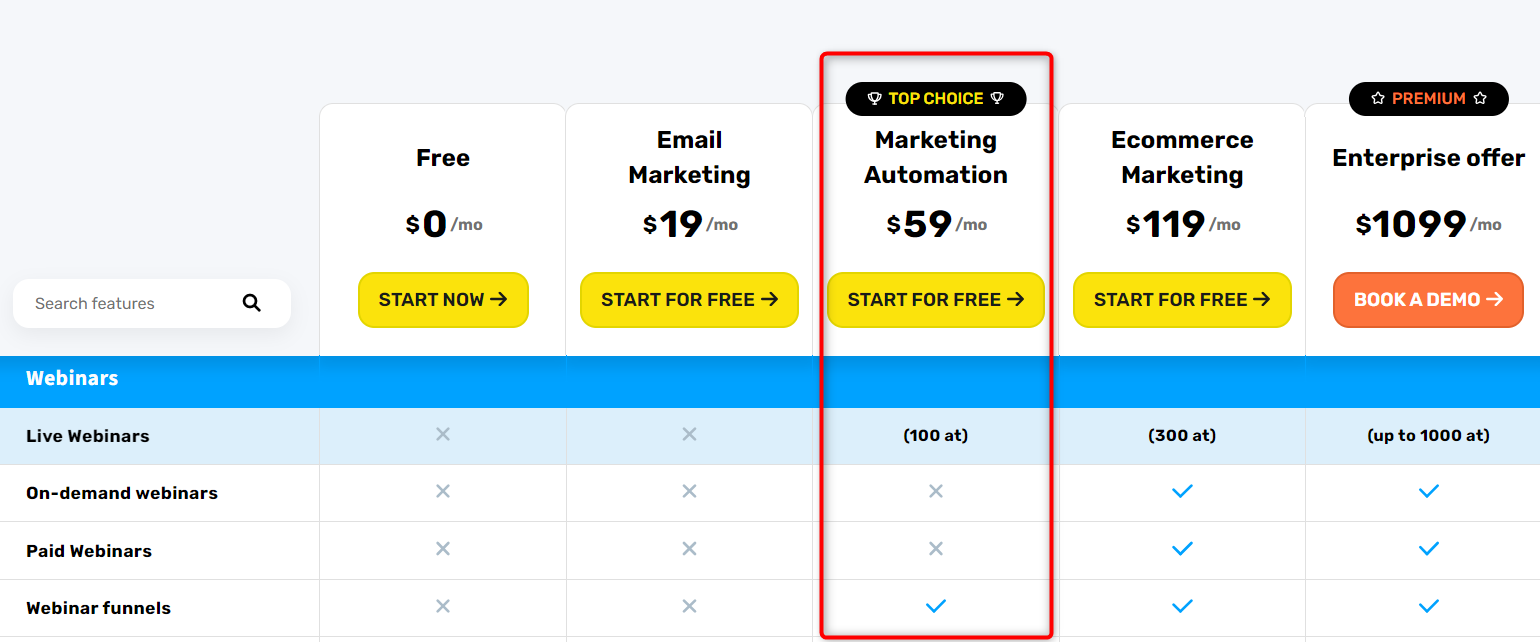Click the magnifier icon in the search box

[x=252, y=303]
